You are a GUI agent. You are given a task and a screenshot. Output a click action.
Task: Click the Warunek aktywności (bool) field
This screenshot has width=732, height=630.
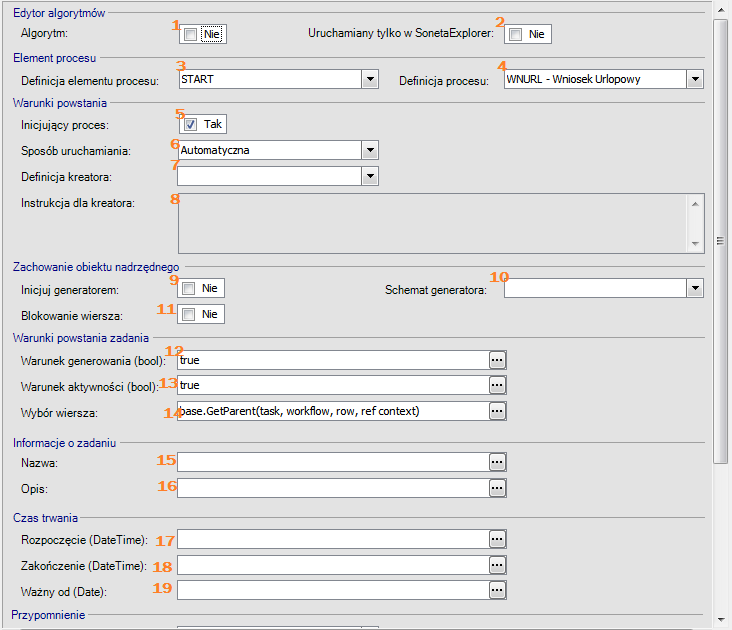point(333,385)
